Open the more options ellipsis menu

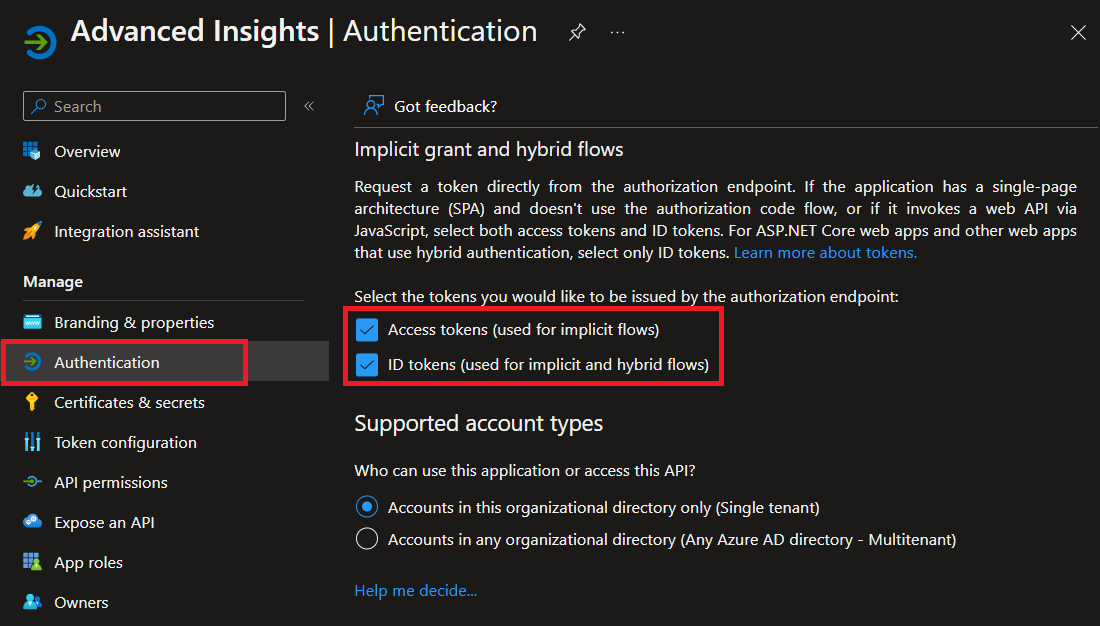point(617,32)
